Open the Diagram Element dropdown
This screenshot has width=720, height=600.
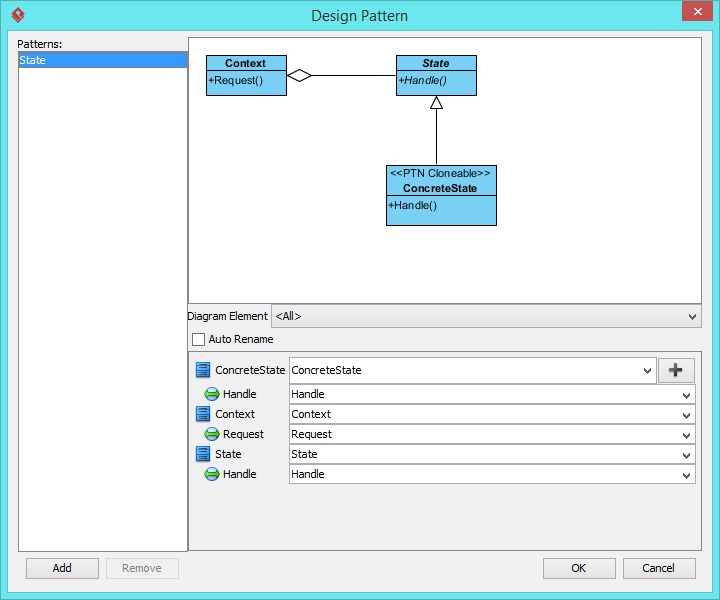[486, 316]
